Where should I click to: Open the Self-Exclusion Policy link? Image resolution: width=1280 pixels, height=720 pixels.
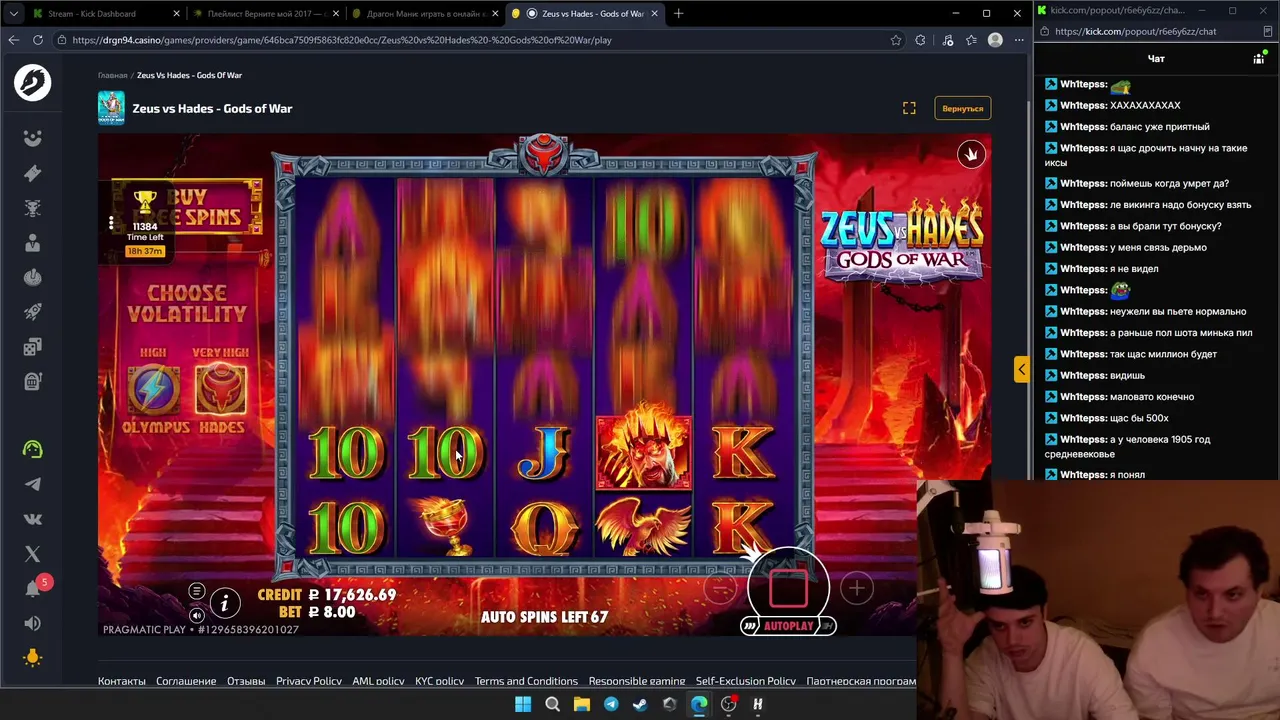pyautogui.click(x=746, y=681)
